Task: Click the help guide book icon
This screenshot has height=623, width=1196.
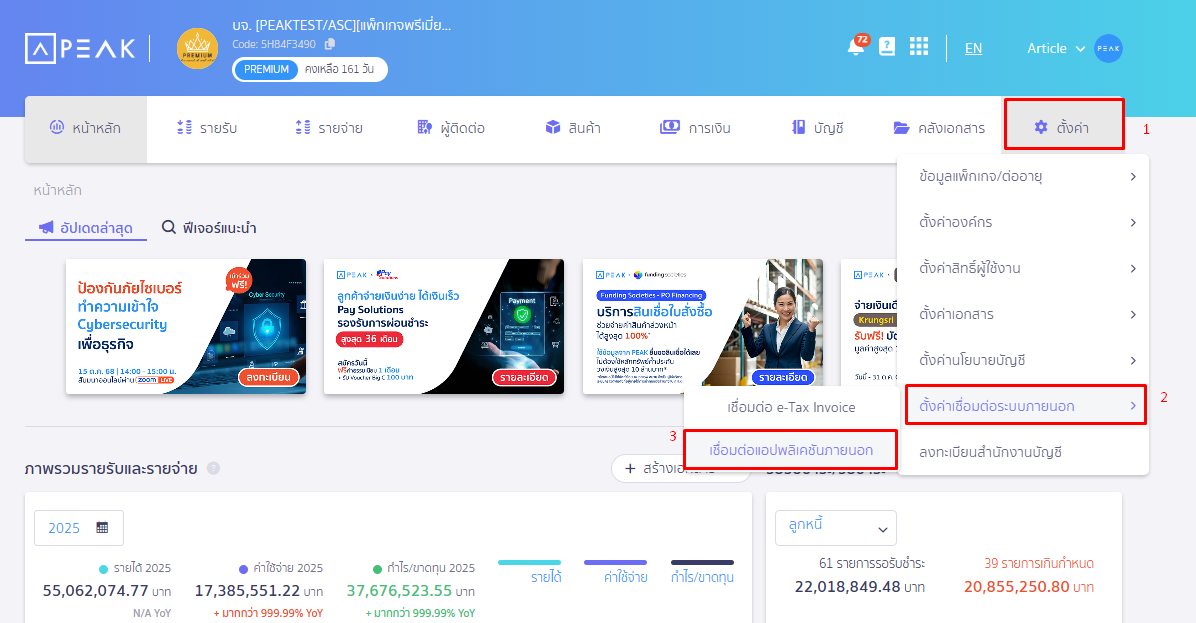Action: point(887,47)
